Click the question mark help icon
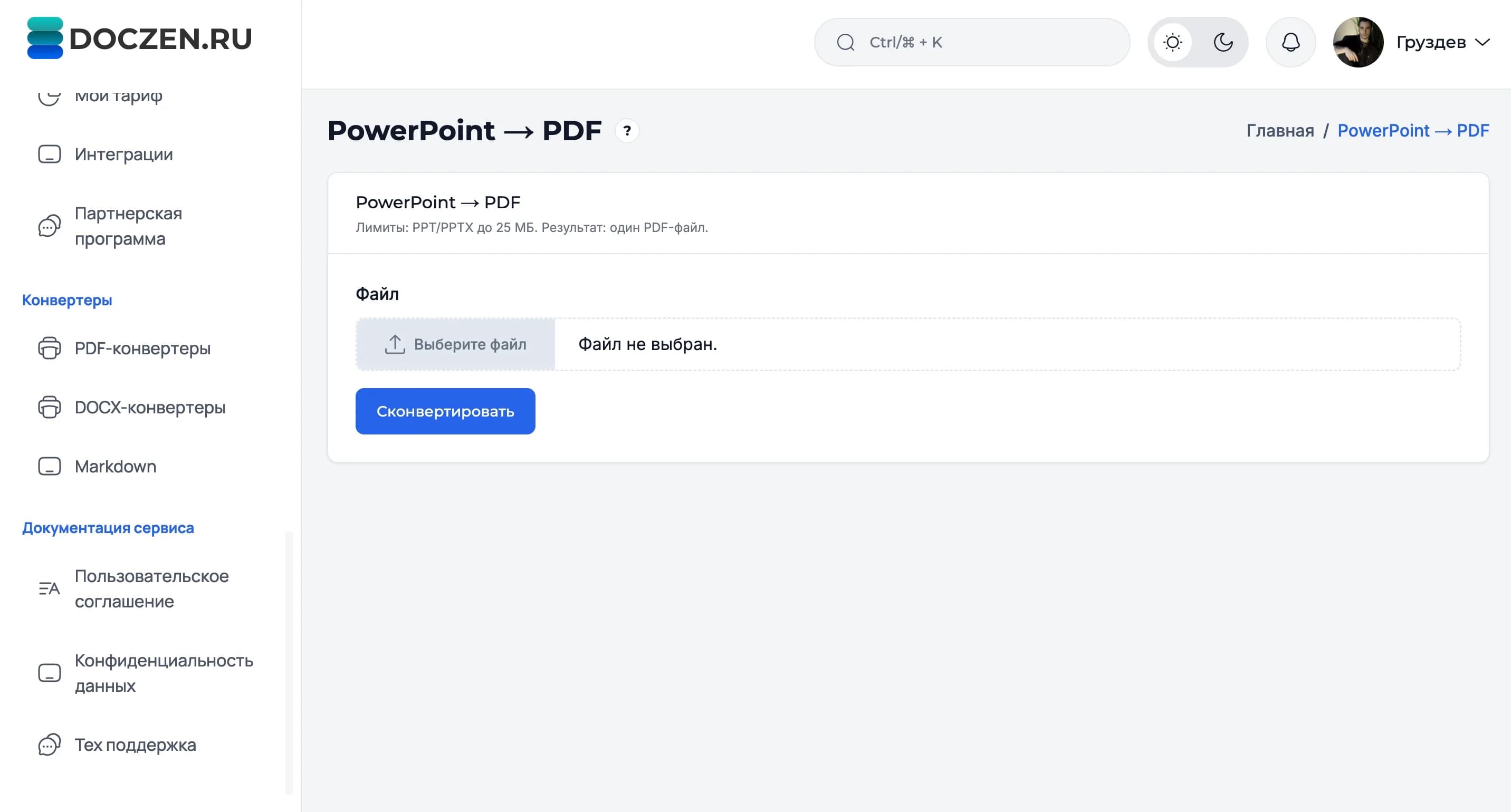The image size is (1511, 812). 627,131
